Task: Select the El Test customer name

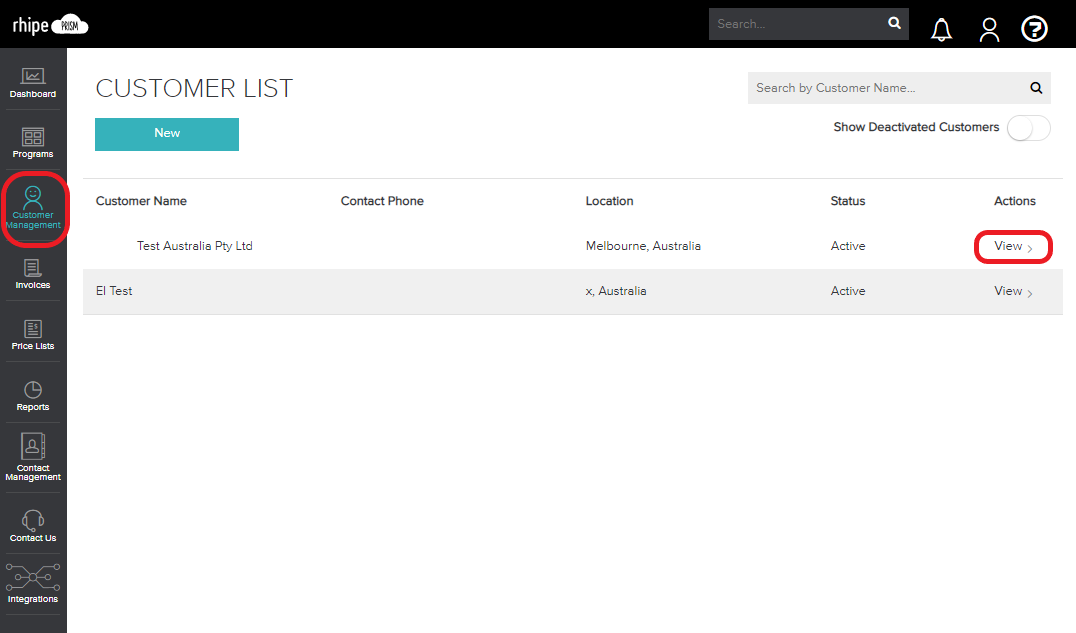Action: point(114,291)
